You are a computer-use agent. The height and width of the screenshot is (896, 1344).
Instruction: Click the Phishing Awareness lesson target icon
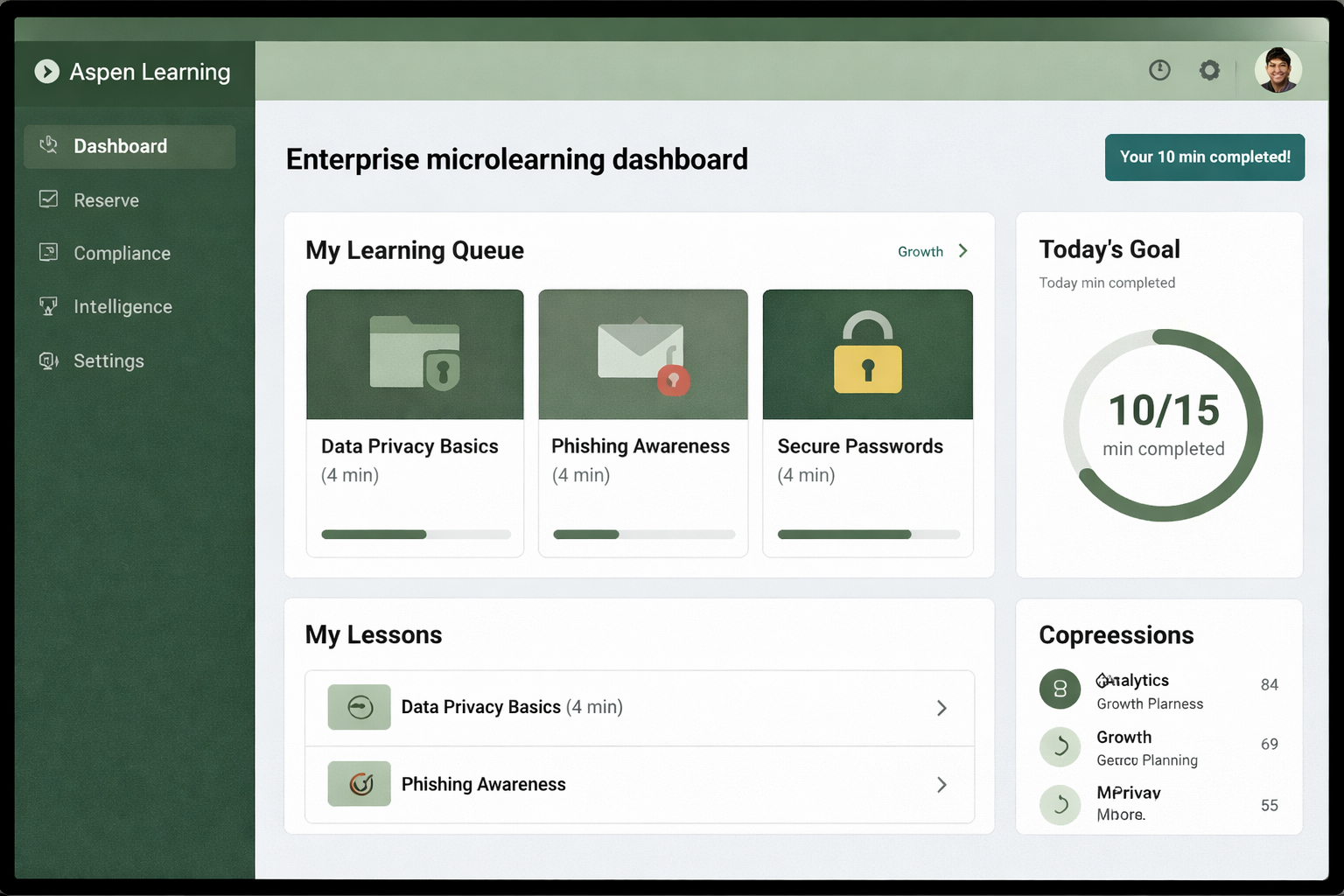point(359,784)
